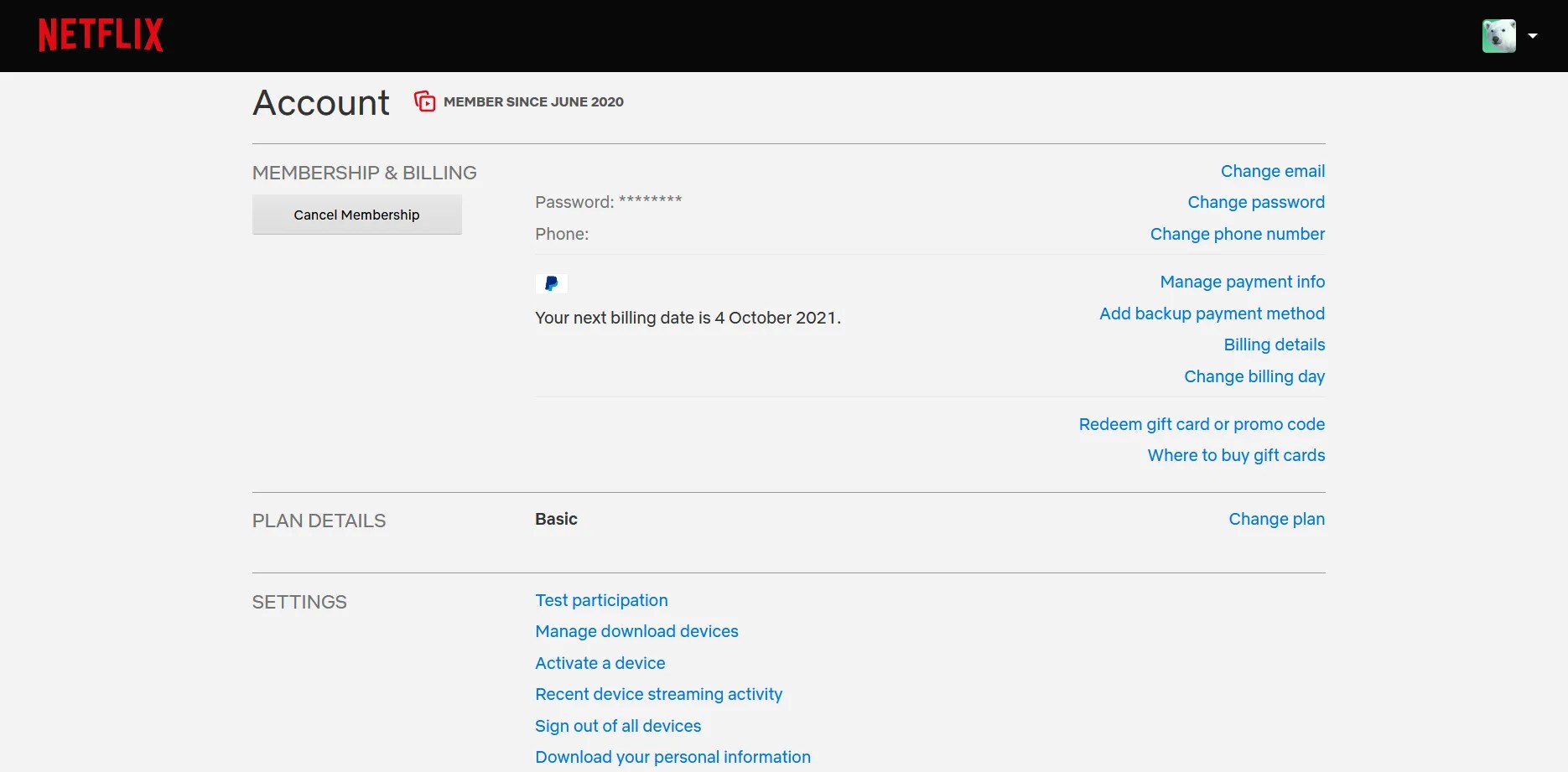This screenshot has height=772, width=1568.
Task: Sign out of all devices
Action: [617, 726]
